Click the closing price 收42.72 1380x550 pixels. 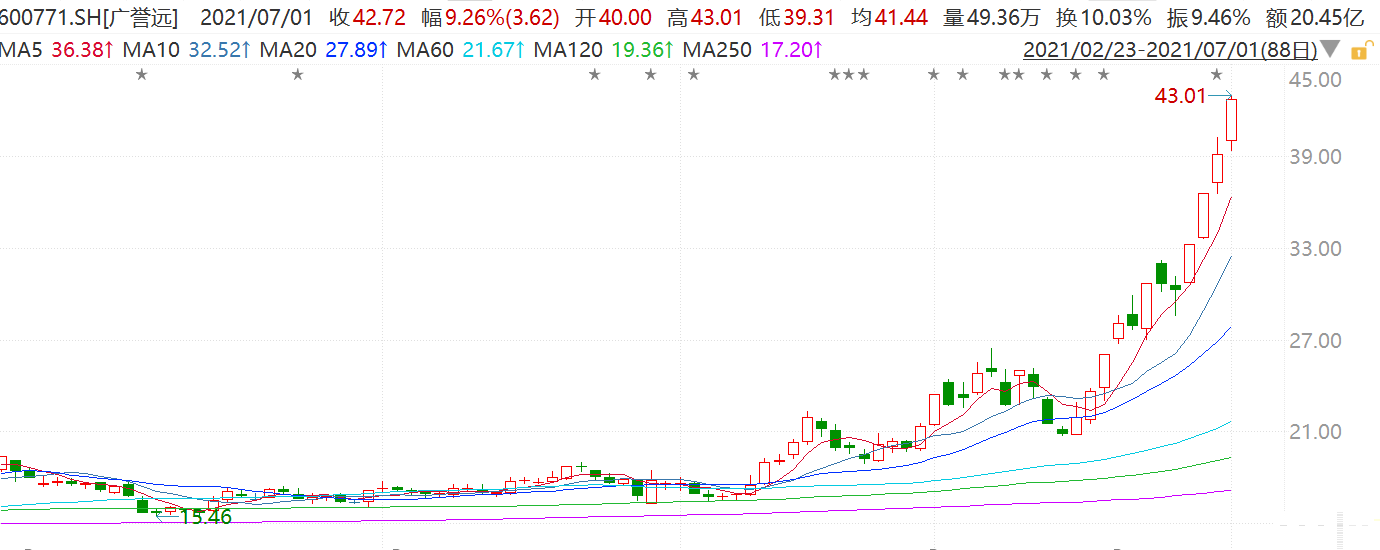click(x=368, y=18)
